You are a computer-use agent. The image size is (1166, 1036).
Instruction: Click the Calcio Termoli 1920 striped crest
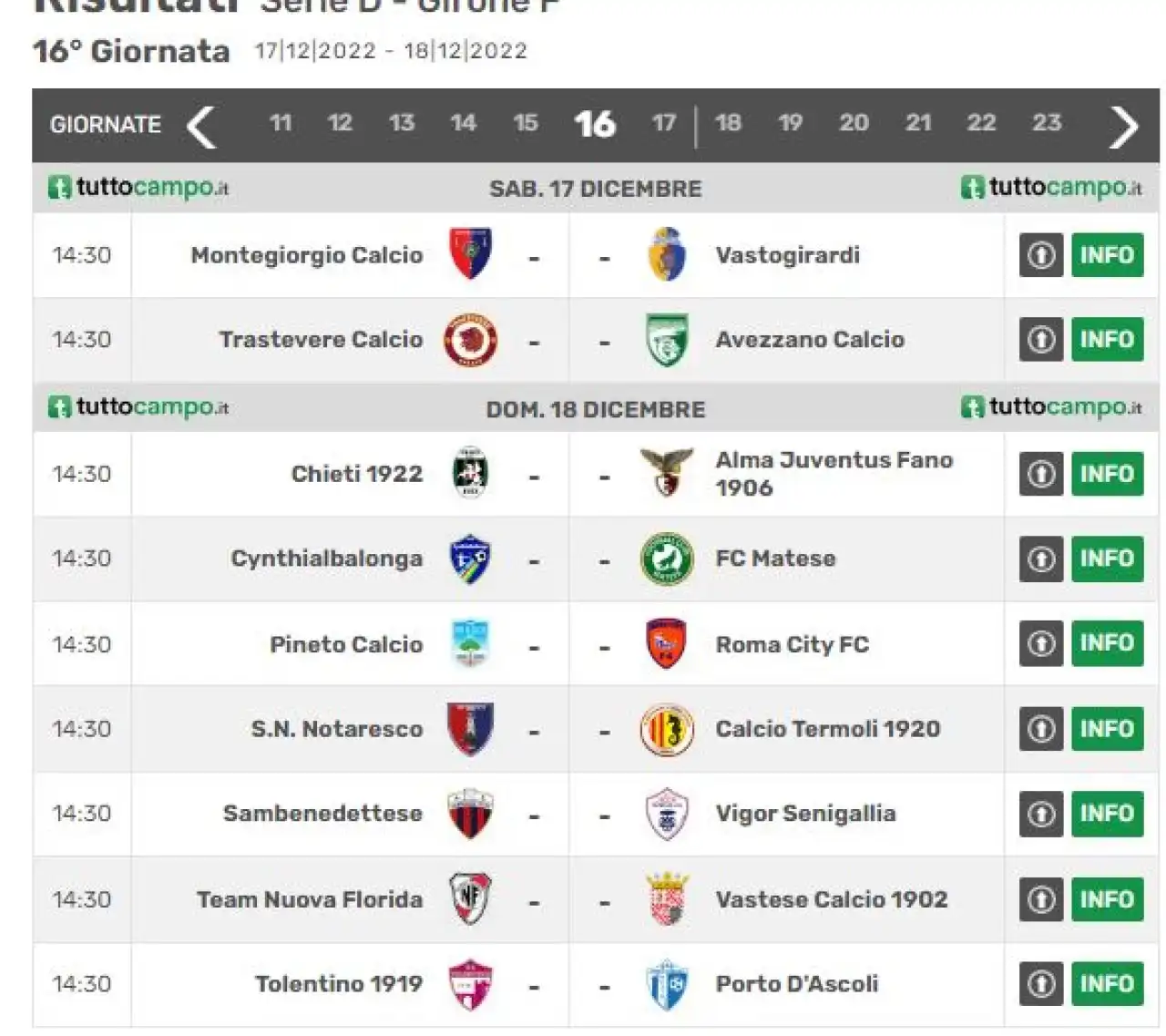[x=666, y=729]
